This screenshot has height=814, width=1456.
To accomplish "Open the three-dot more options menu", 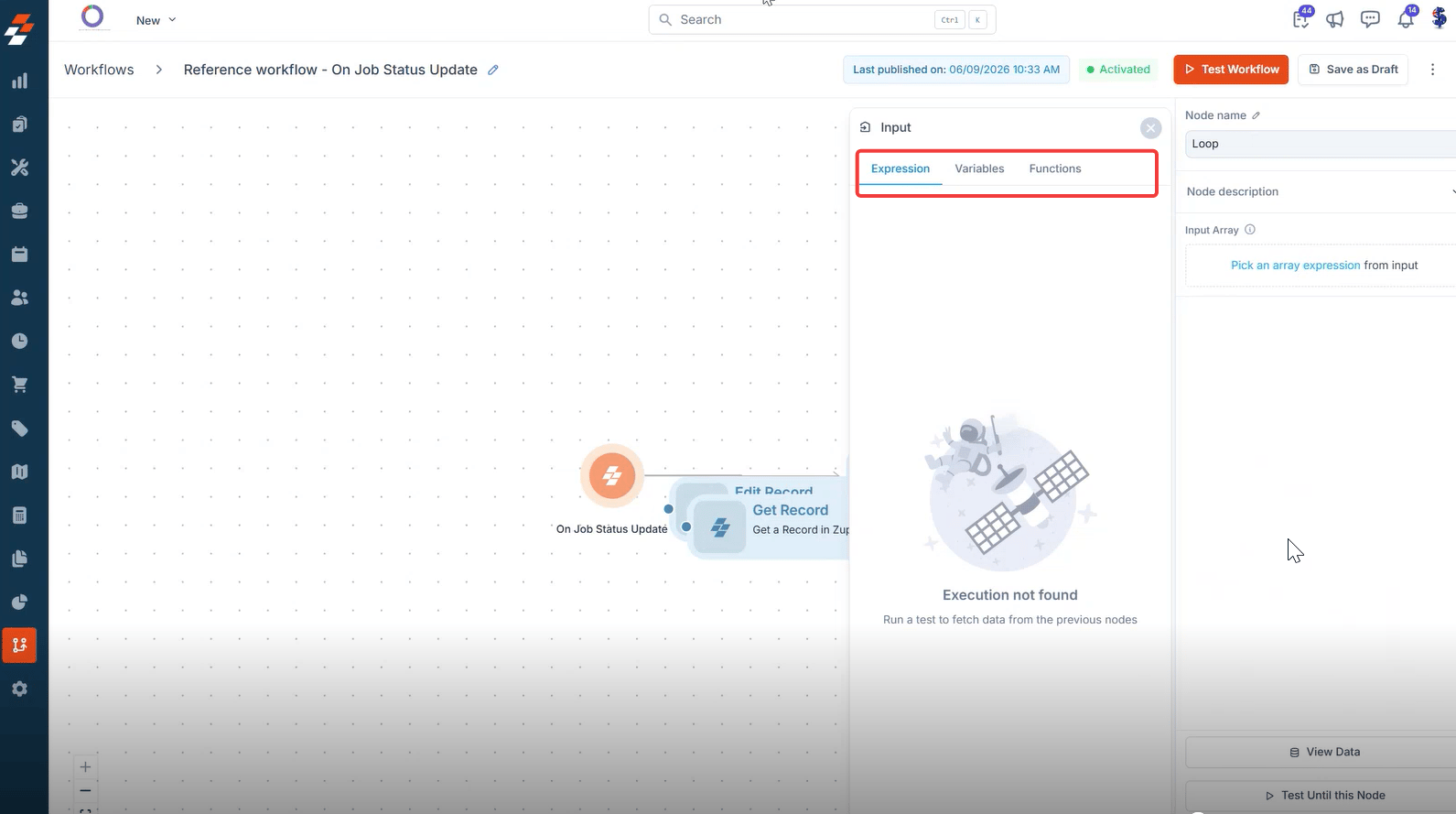I will click(x=1433, y=70).
